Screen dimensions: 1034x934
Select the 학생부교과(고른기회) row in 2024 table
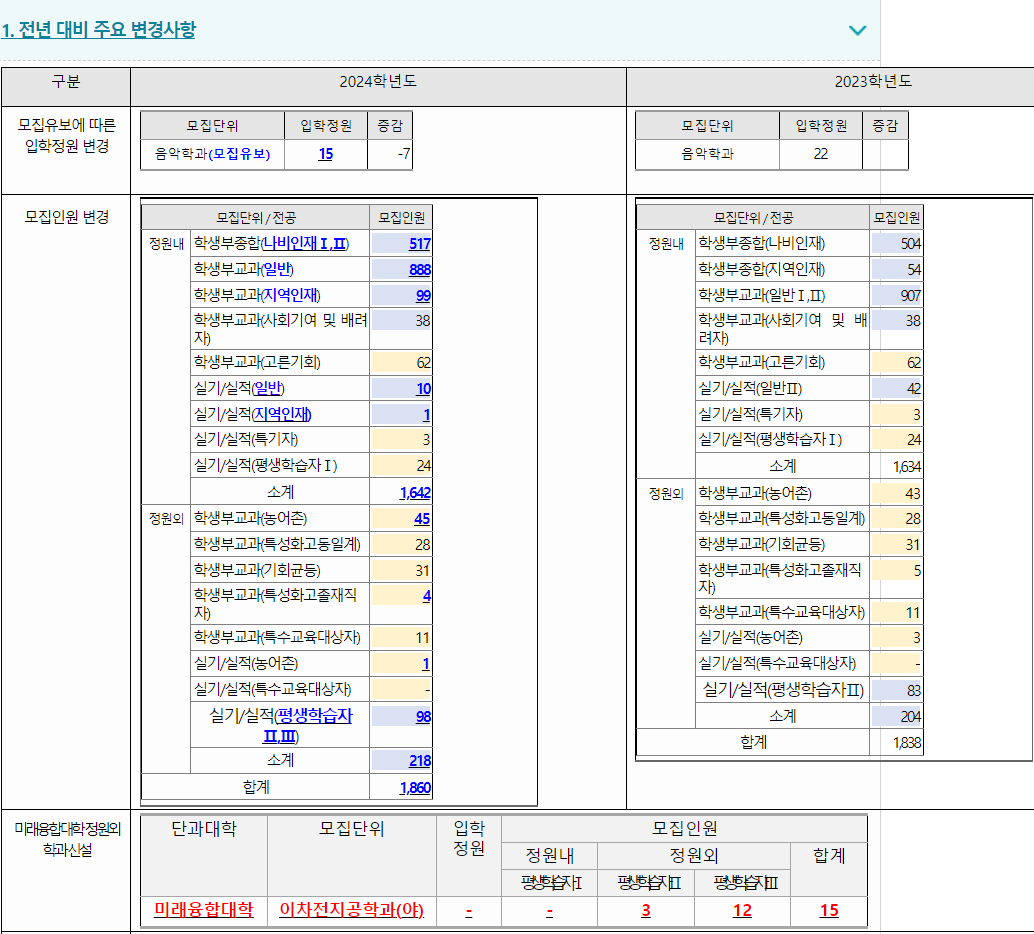[x=311, y=362]
